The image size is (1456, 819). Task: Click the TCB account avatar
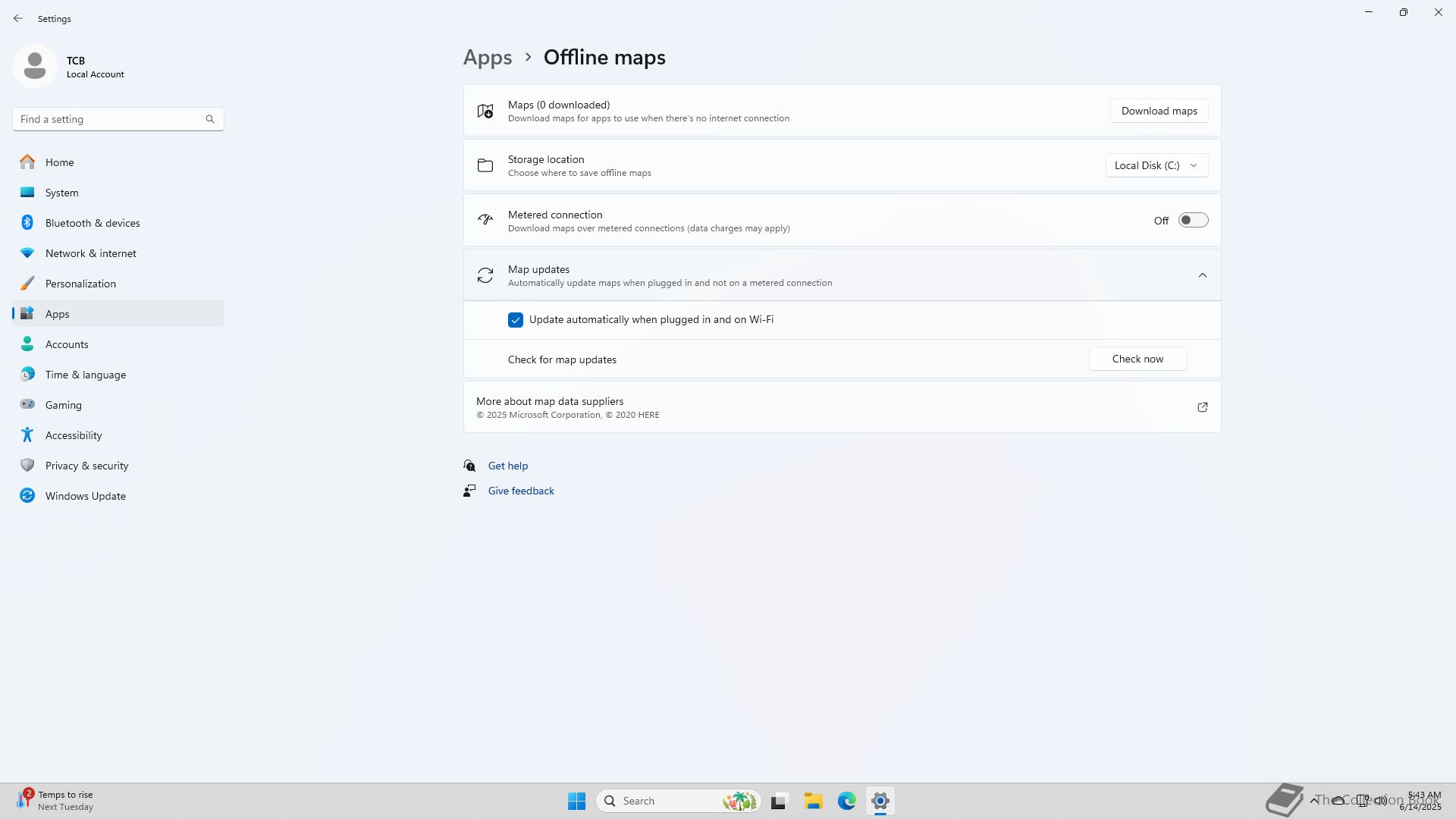[35, 66]
